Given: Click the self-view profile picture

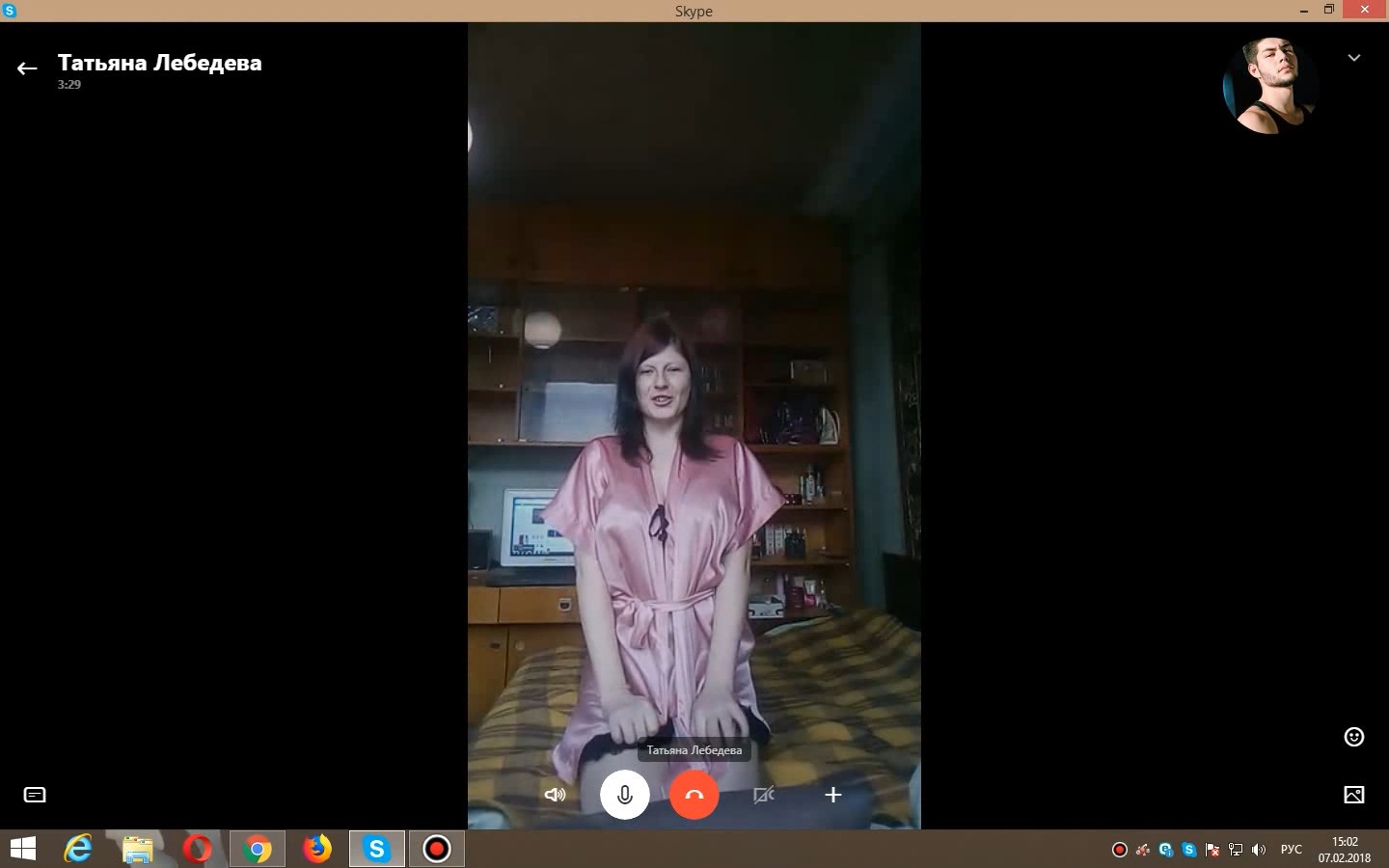Looking at the screenshot, I should click(1270, 86).
